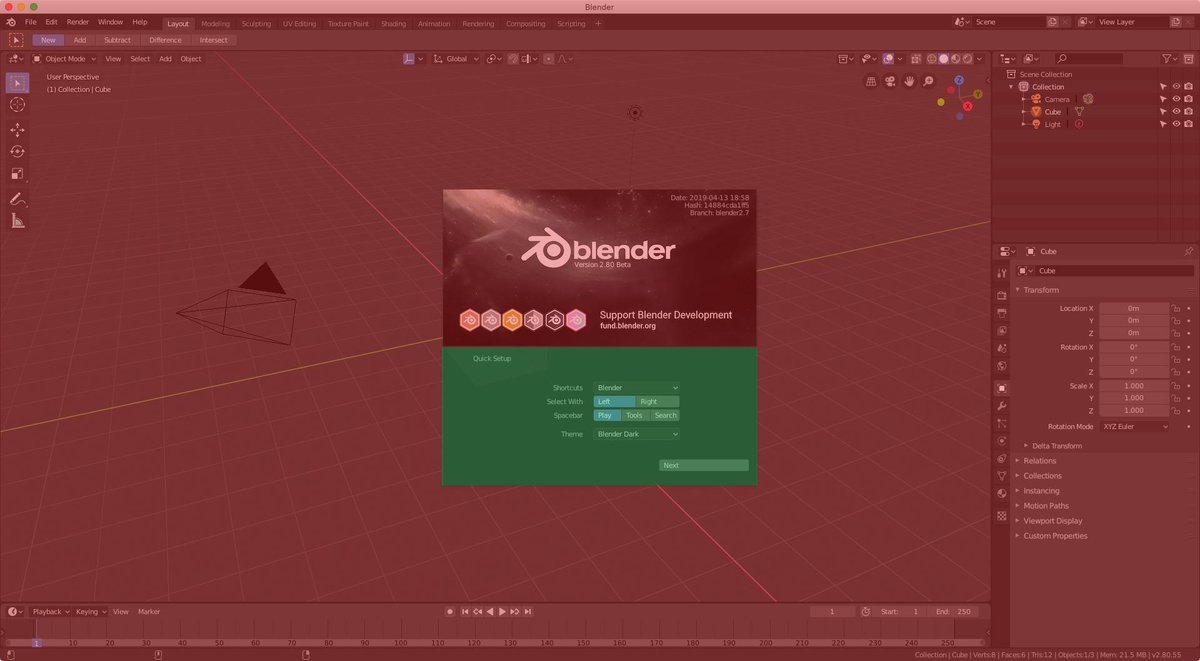1200x661 pixels.
Task: Choose Right for Select With
Action: tap(657, 401)
